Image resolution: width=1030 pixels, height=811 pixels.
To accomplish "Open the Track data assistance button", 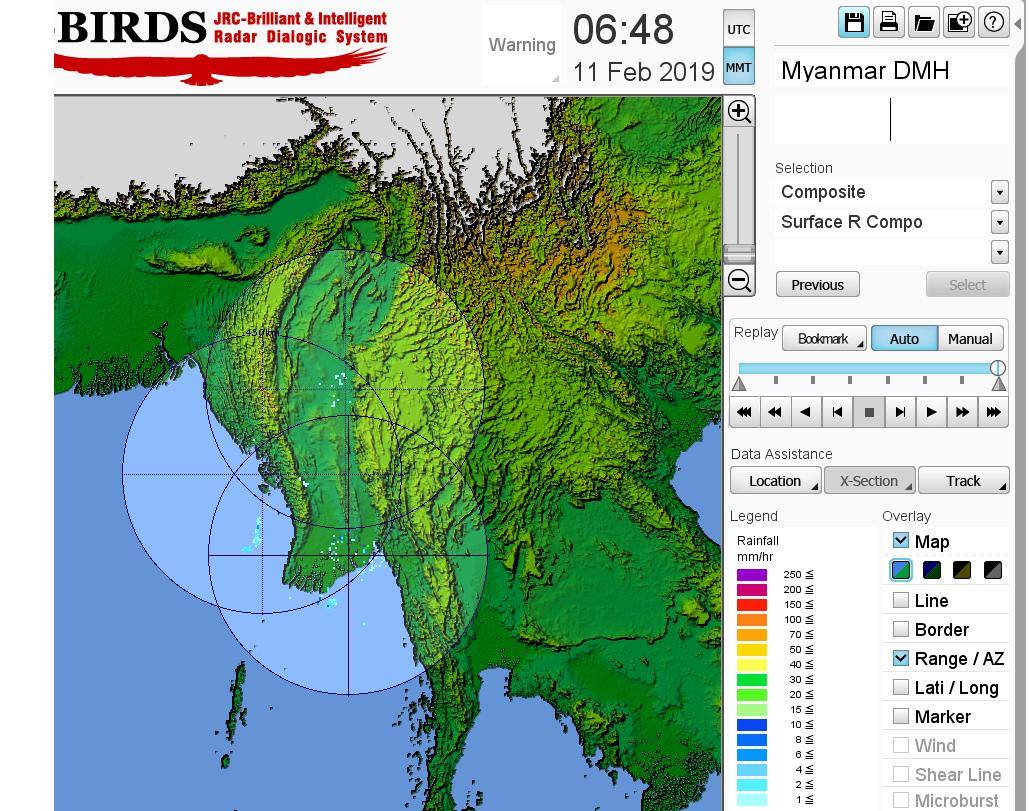I will [963, 481].
